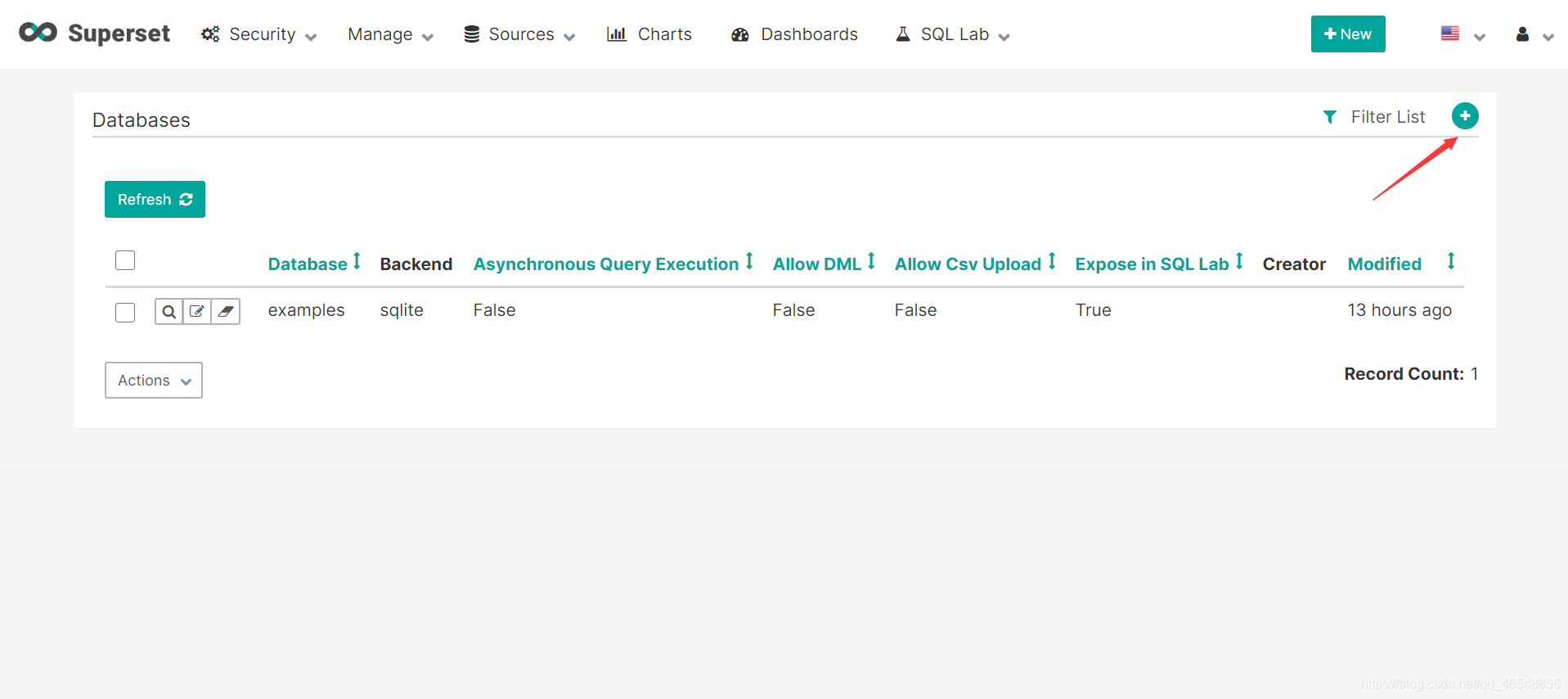Click the Filter List link
The image size is (1568, 699).
[x=1388, y=117]
